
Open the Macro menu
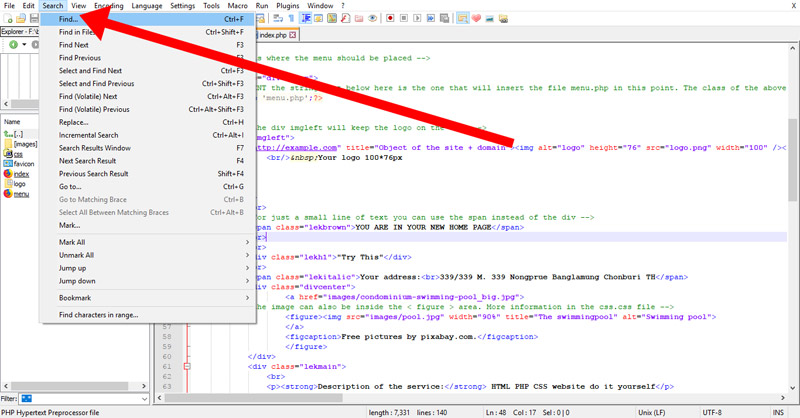click(x=237, y=6)
